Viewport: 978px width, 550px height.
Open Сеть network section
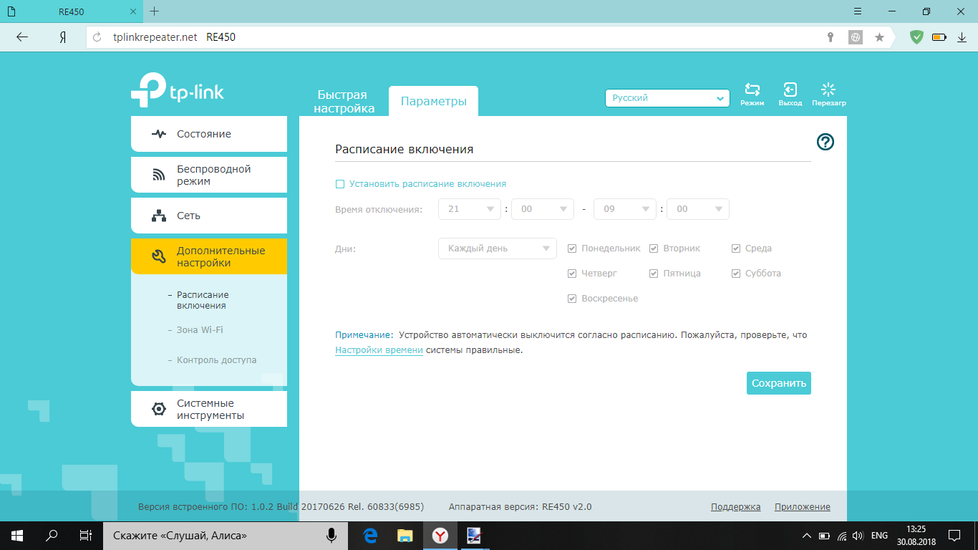coord(209,216)
